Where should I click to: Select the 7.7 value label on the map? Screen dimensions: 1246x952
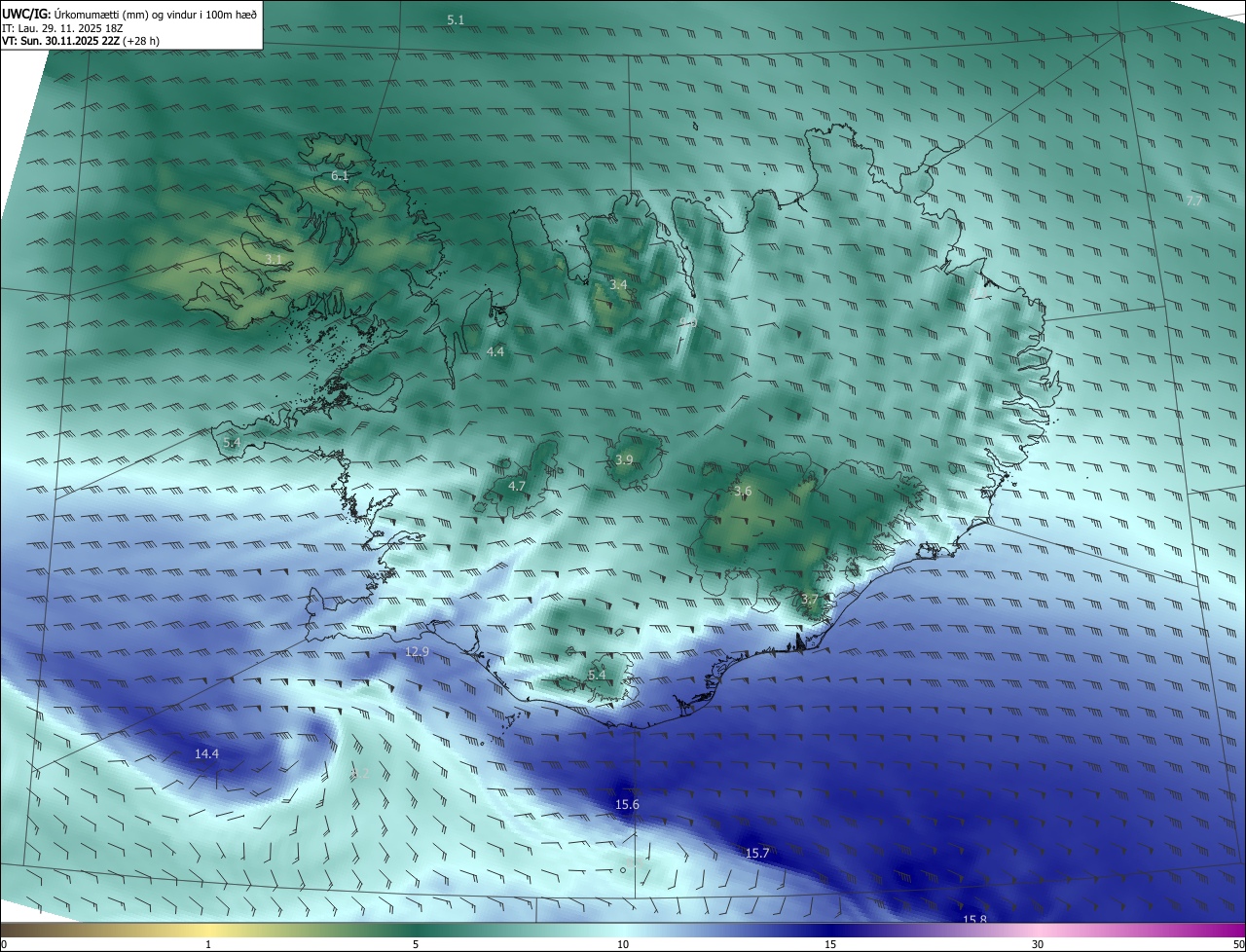pos(1194,201)
